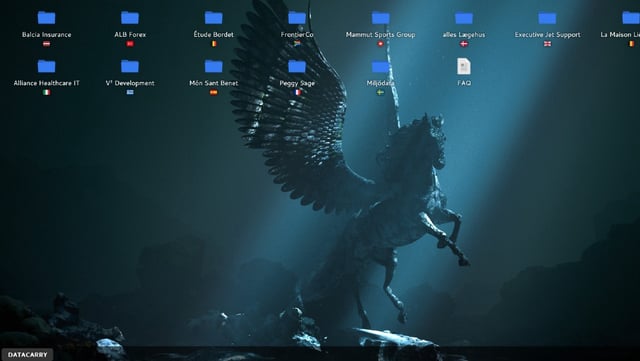Open the FAQ document file
This screenshot has width=640, height=361.
(464, 66)
